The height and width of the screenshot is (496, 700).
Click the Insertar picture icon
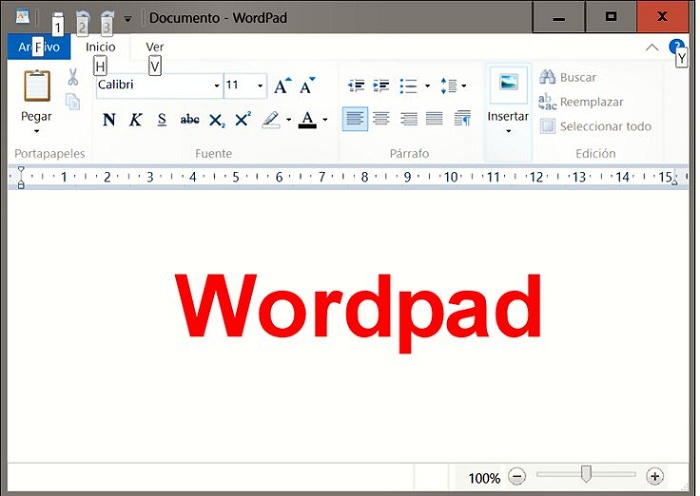pos(508,86)
